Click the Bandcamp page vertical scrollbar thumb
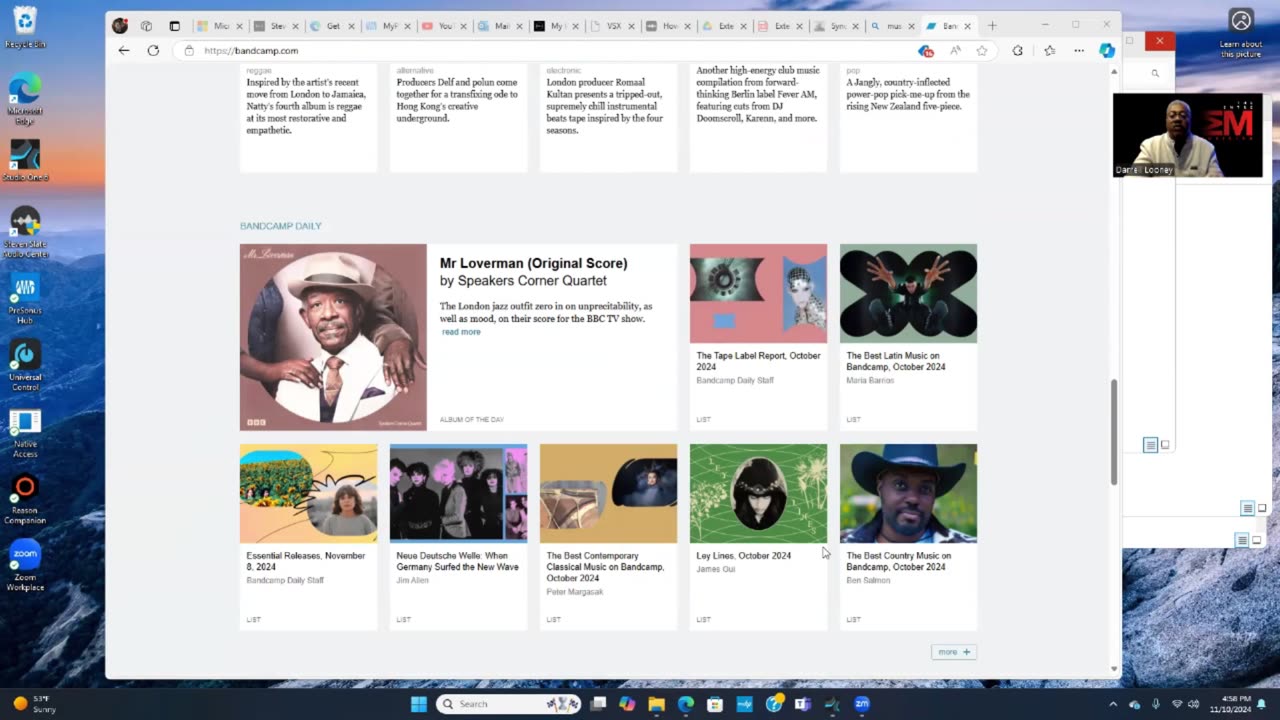Image resolution: width=1280 pixels, height=720 pixels. click(1114, 432)
